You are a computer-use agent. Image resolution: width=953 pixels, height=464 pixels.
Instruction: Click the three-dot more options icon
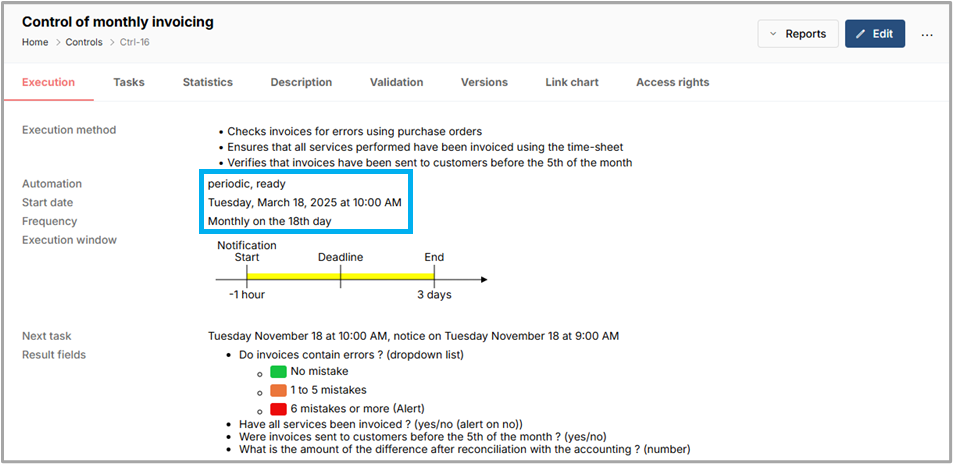tap(927, 34)
